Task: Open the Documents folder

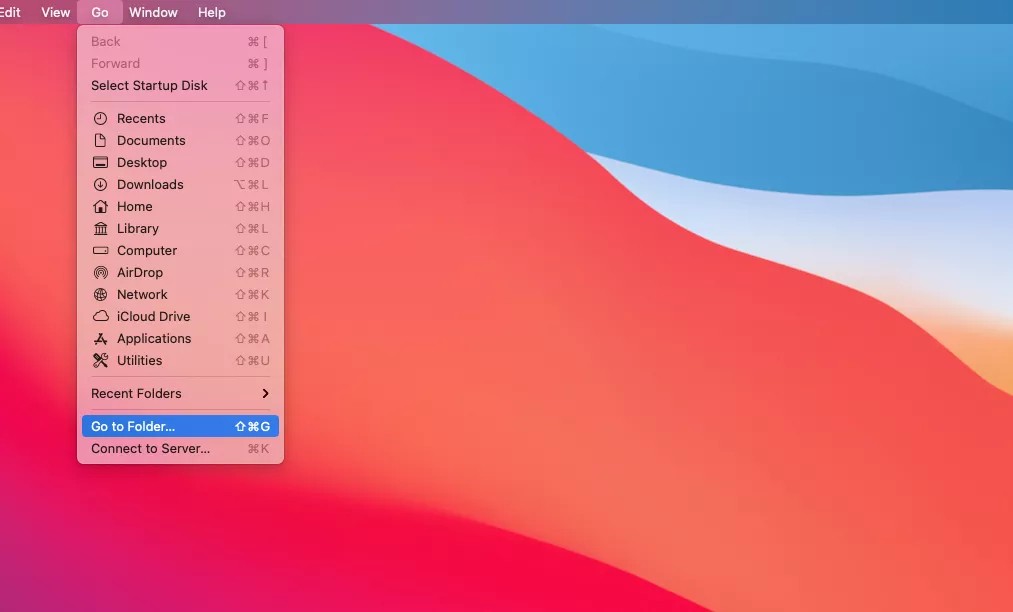Action: 150,140
